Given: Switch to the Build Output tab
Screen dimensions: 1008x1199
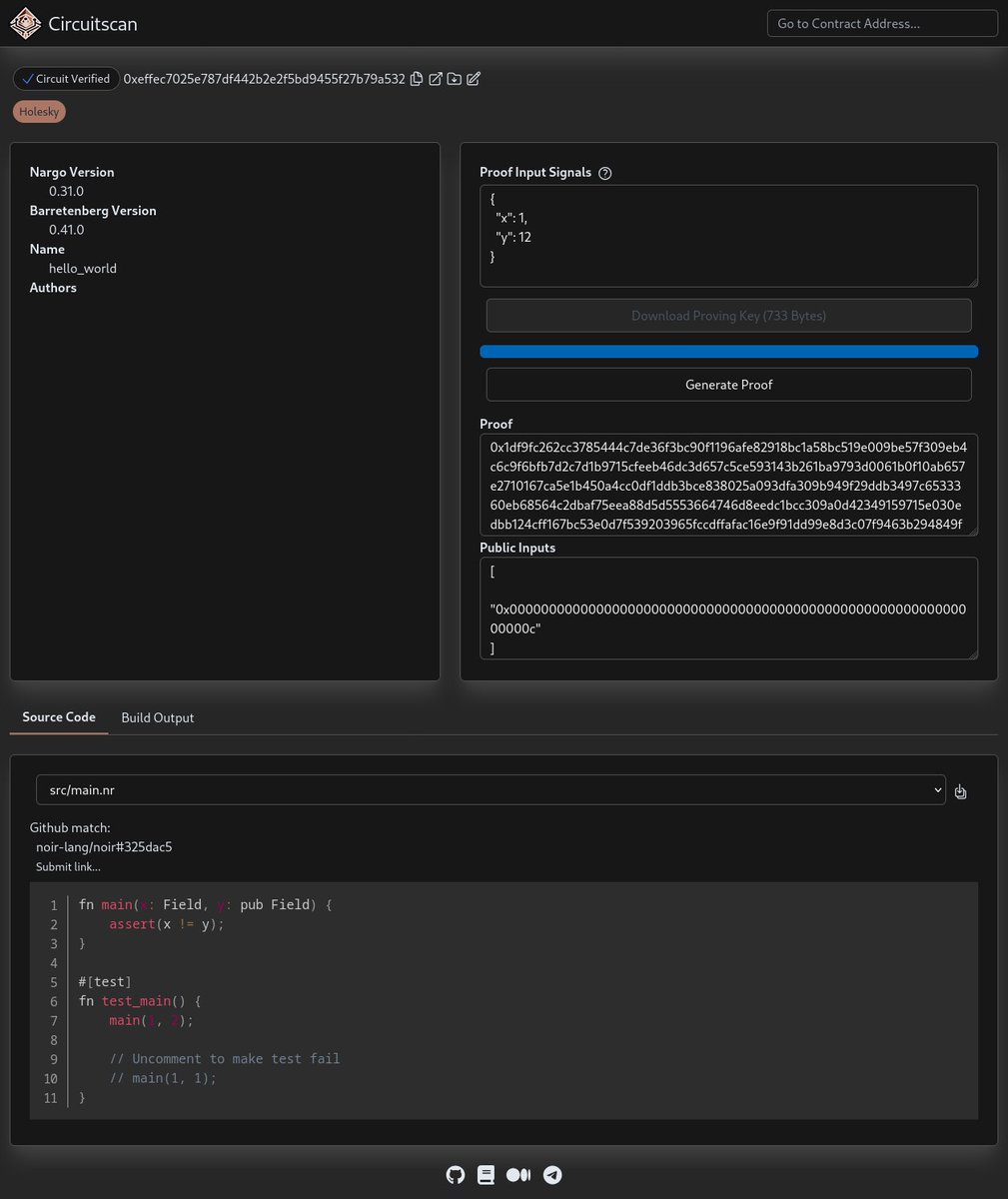Looking at the screenshot, I should click(x=158, y=717).
